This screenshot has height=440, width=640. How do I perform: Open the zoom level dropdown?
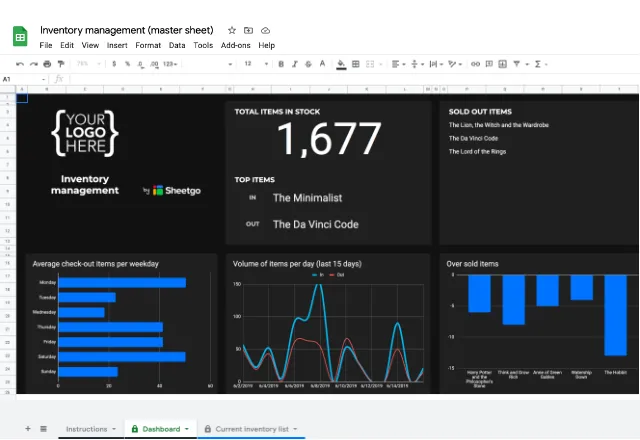[x=89, y=64]
